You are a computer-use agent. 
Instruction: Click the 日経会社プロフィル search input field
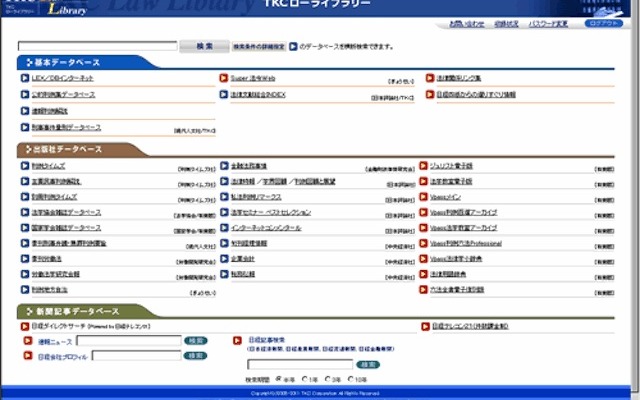pyautogui.click(x=136, y=356)
